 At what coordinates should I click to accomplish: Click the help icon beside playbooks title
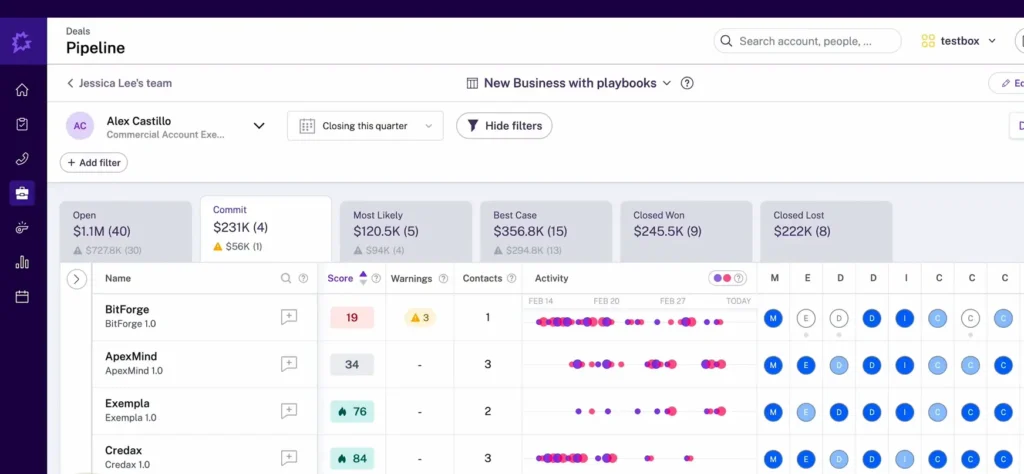point(687,84)
